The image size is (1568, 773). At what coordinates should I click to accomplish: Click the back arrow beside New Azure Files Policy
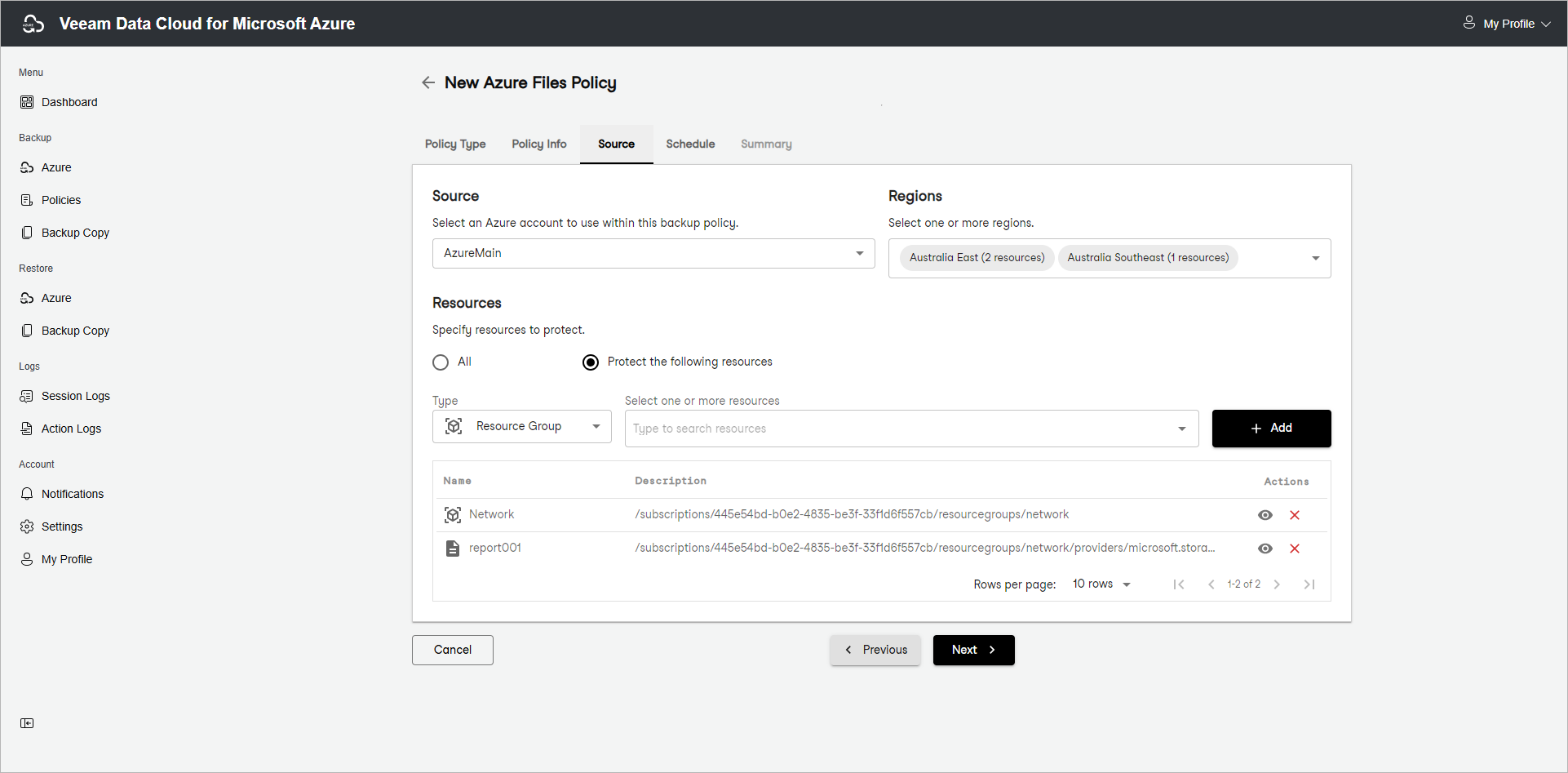click(x=428, y=82)
